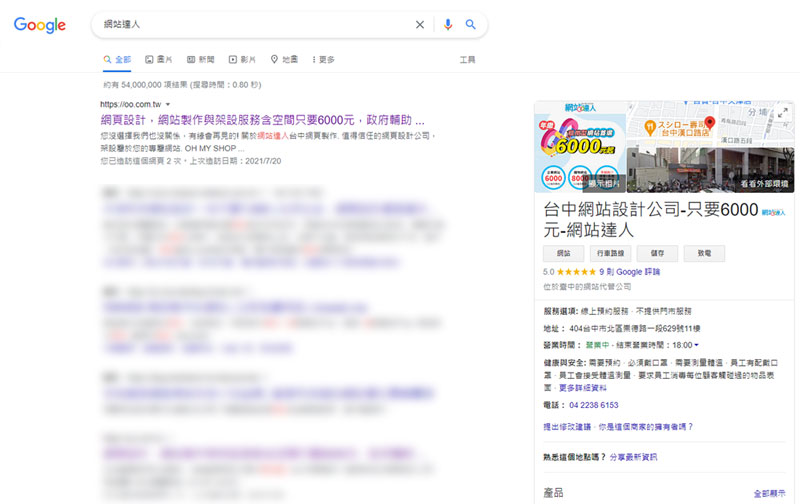Viewport: 800px width, 504px height.
Task: Expand the map with the fullscreen arrows icon
Action: 783,113
